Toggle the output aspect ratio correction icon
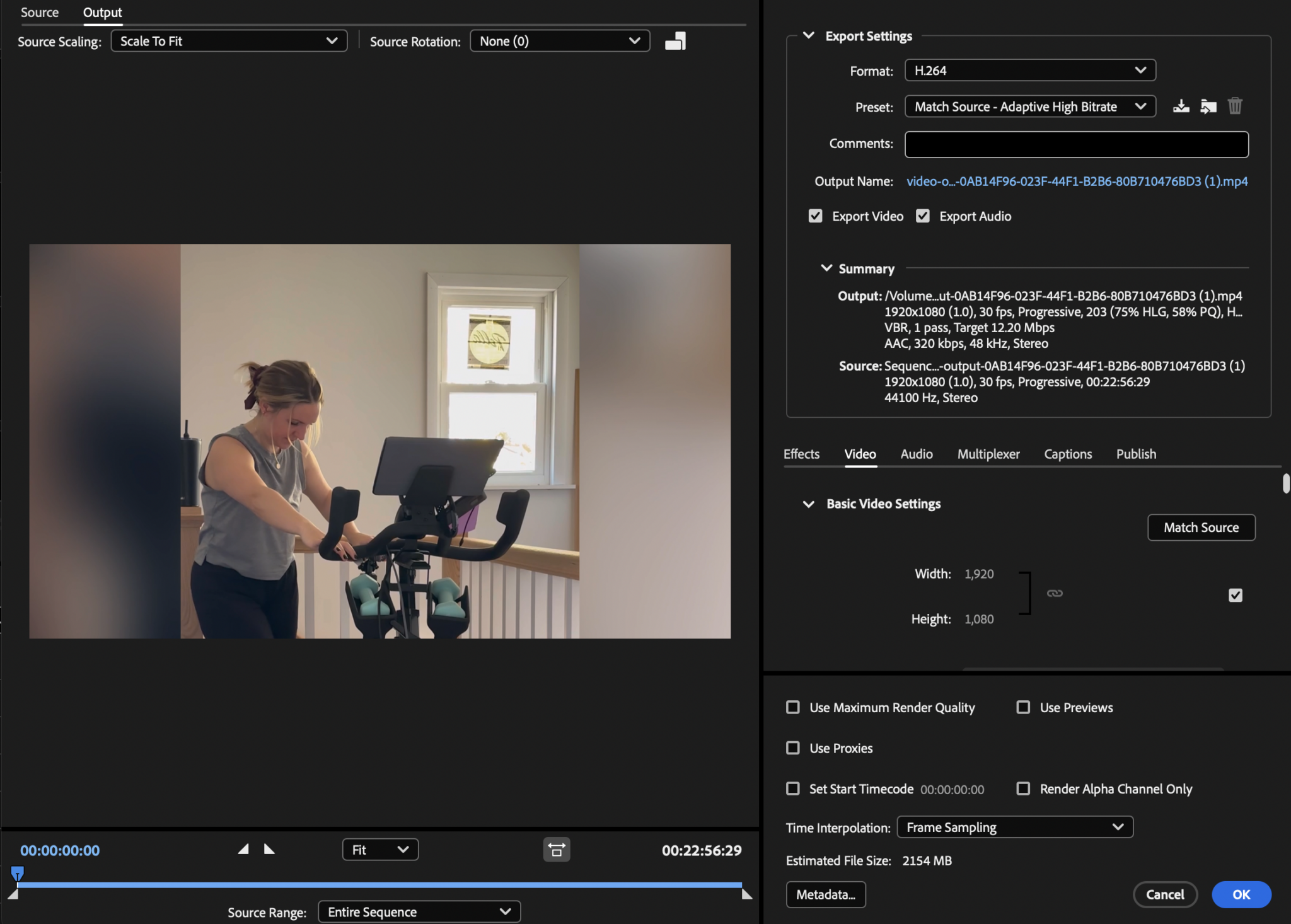This screenshot has width=1291, height=924. pos(674,40)
